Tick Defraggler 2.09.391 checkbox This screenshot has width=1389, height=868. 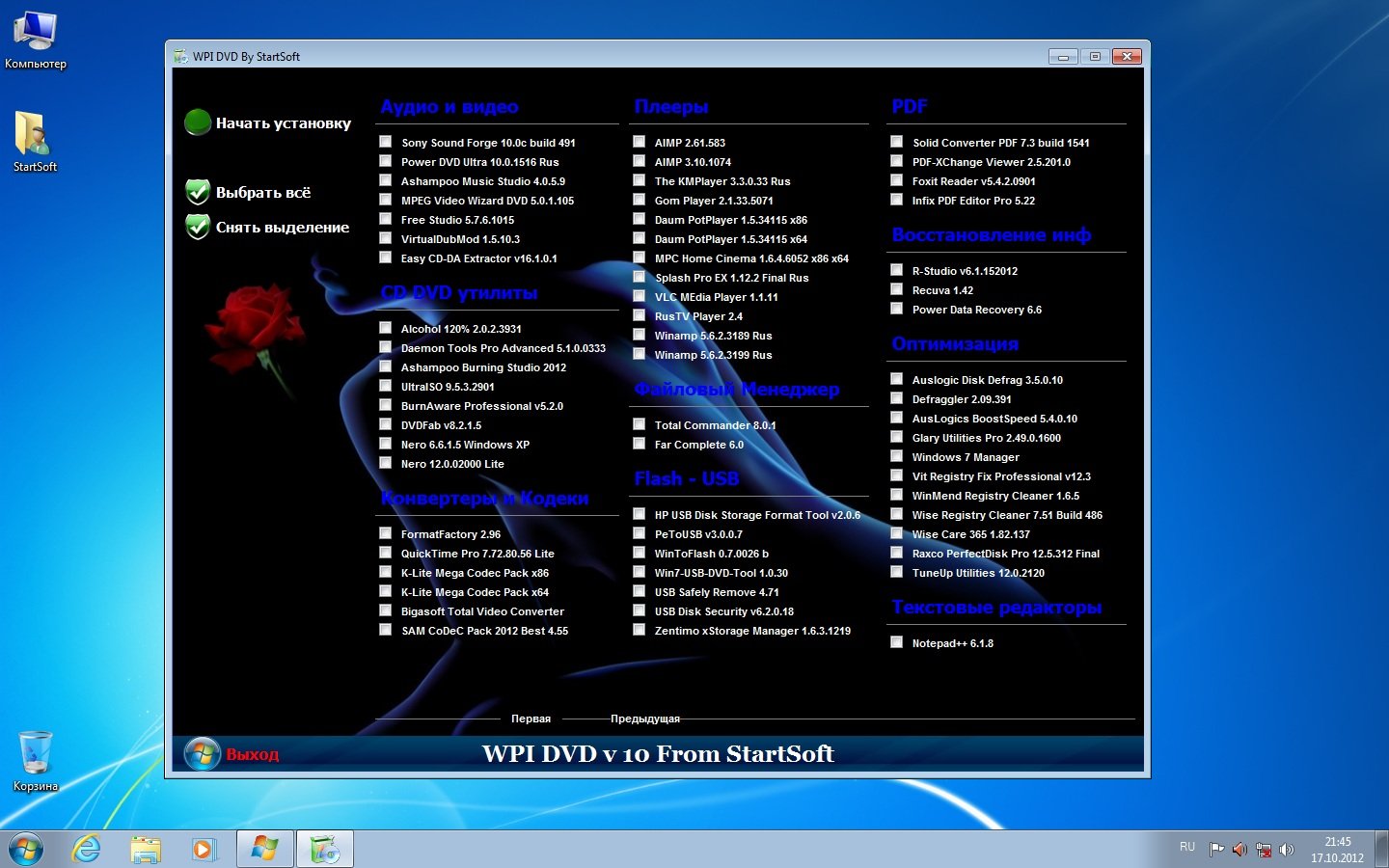(896, 397)
